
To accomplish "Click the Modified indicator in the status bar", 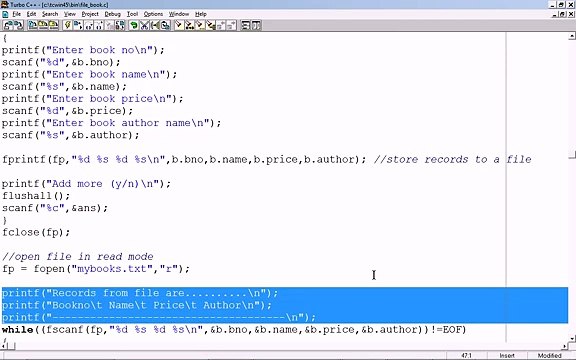I will [550, 356].
